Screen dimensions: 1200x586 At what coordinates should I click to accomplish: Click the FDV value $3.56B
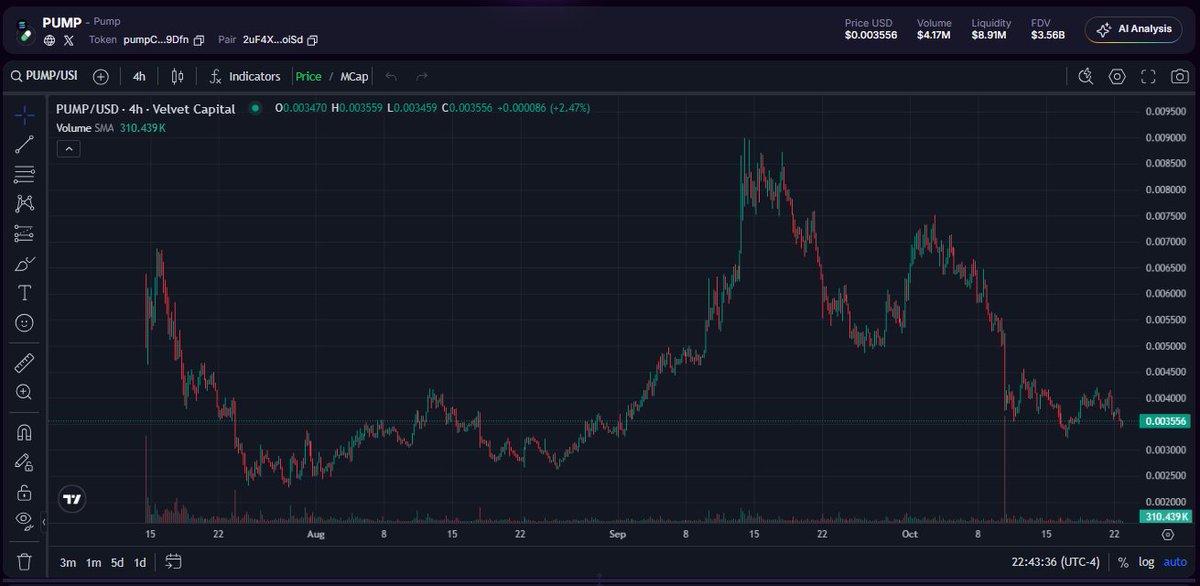point(1050,35)
